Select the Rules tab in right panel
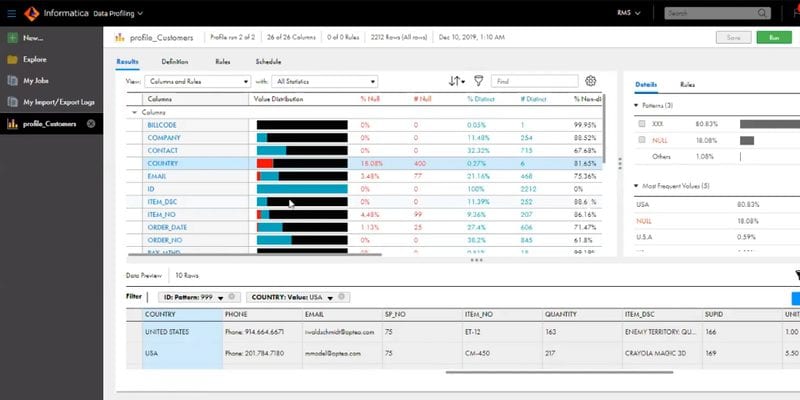Image resolution: width=800 pixels, height=400 pixels. (x=687, y=85)
